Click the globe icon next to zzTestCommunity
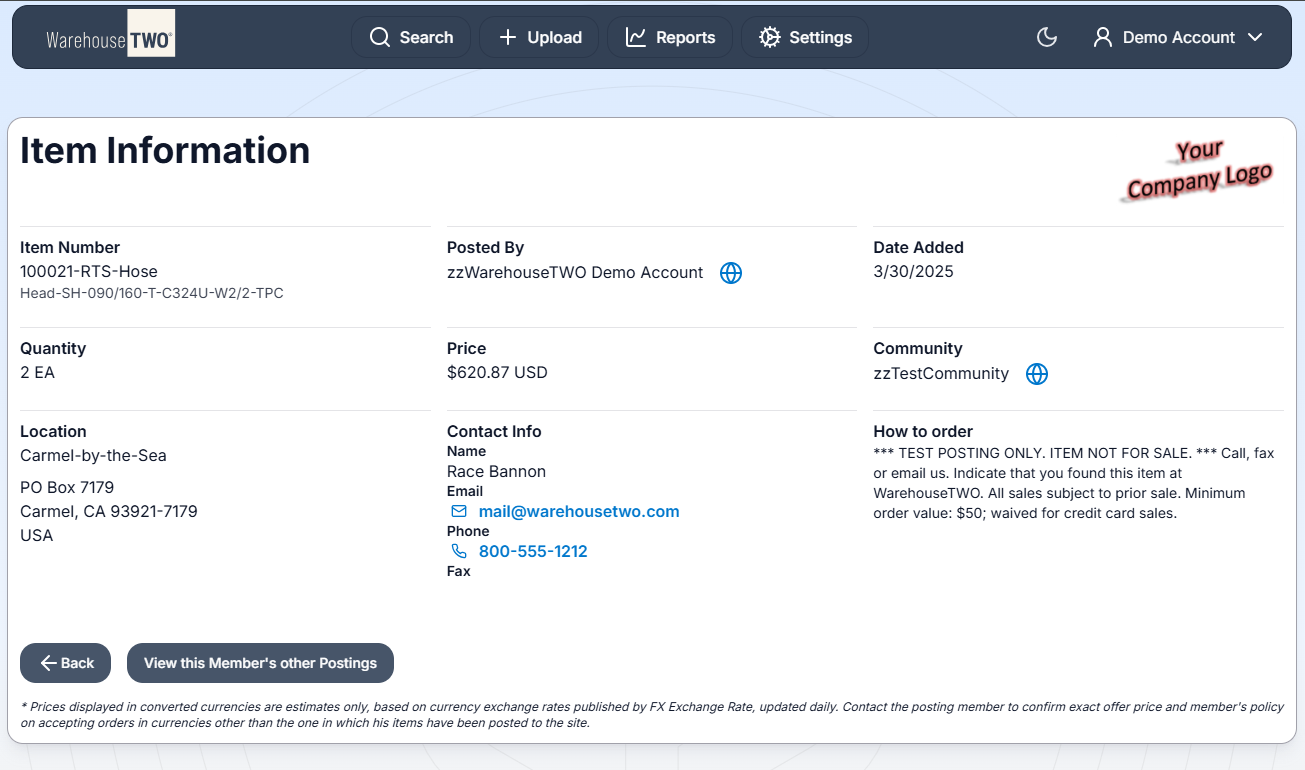This screenshot has width=1305, height=770. click(1037, 374)
